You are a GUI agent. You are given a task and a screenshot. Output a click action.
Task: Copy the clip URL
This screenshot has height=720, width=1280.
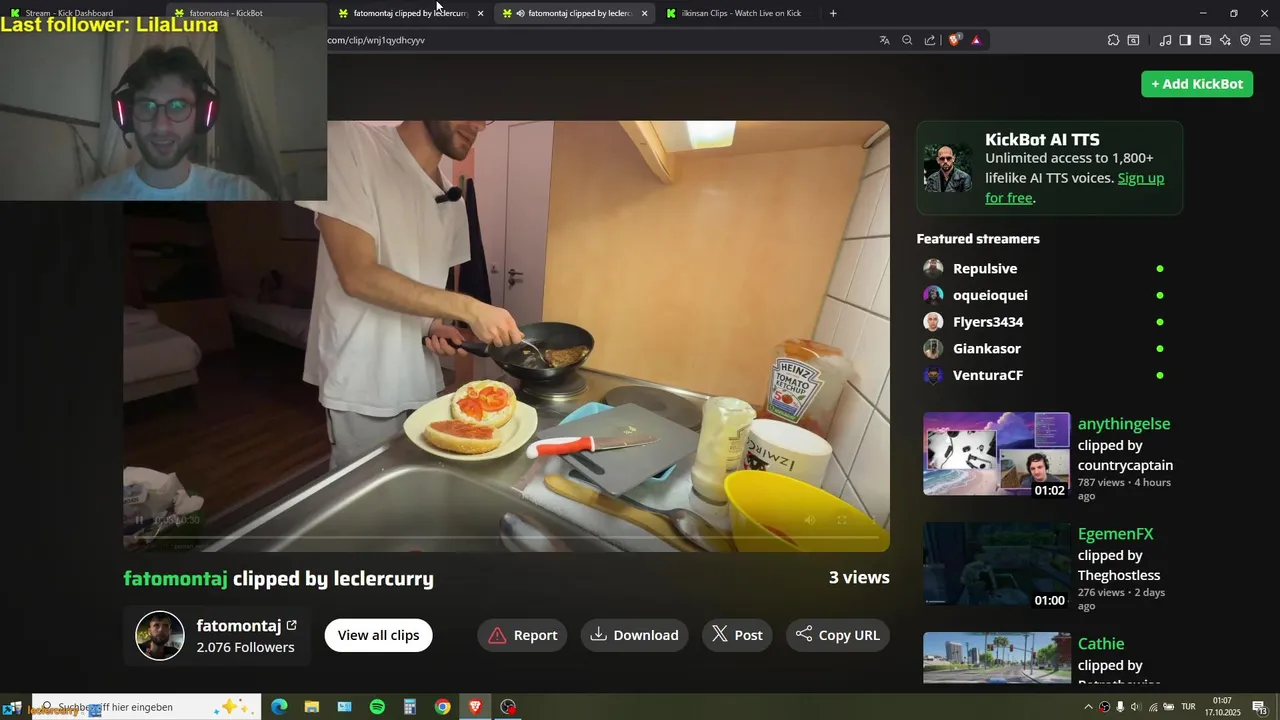click(x=837, y=635)
